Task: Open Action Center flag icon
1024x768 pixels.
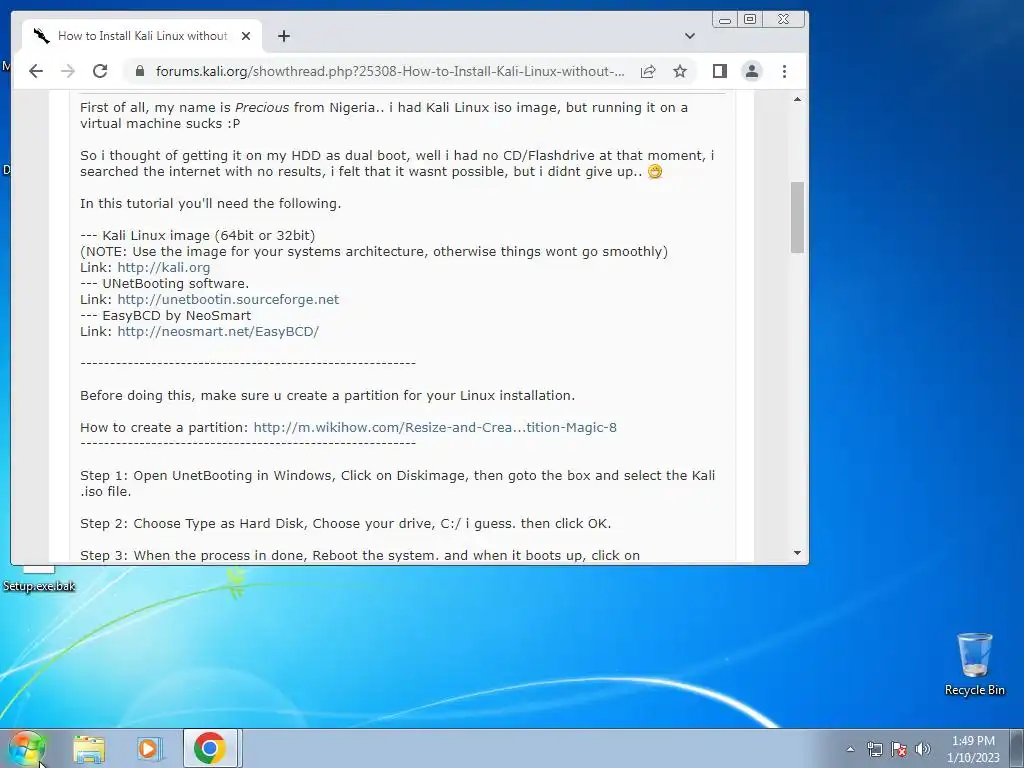Action: (x=899, y=749)
